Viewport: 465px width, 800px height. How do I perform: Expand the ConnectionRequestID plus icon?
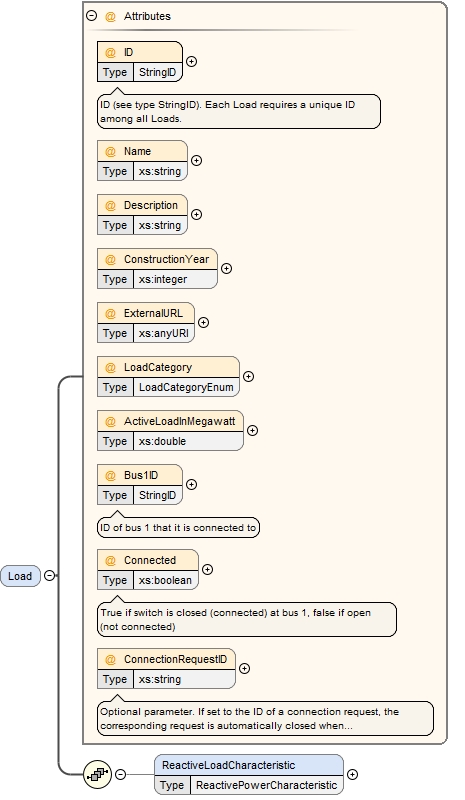pyautogui.click(x=244, y=668)
